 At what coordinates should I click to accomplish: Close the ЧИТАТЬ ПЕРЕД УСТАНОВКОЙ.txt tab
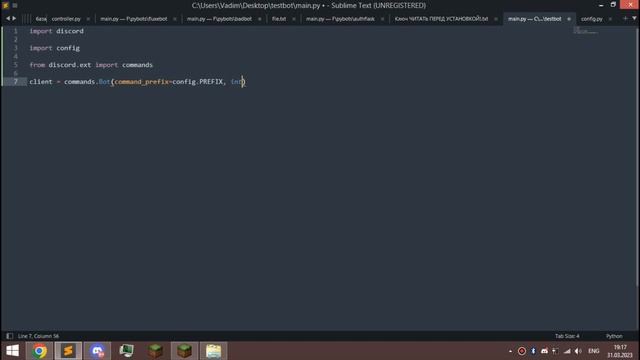pyautogui.click(x=496, y=19)
